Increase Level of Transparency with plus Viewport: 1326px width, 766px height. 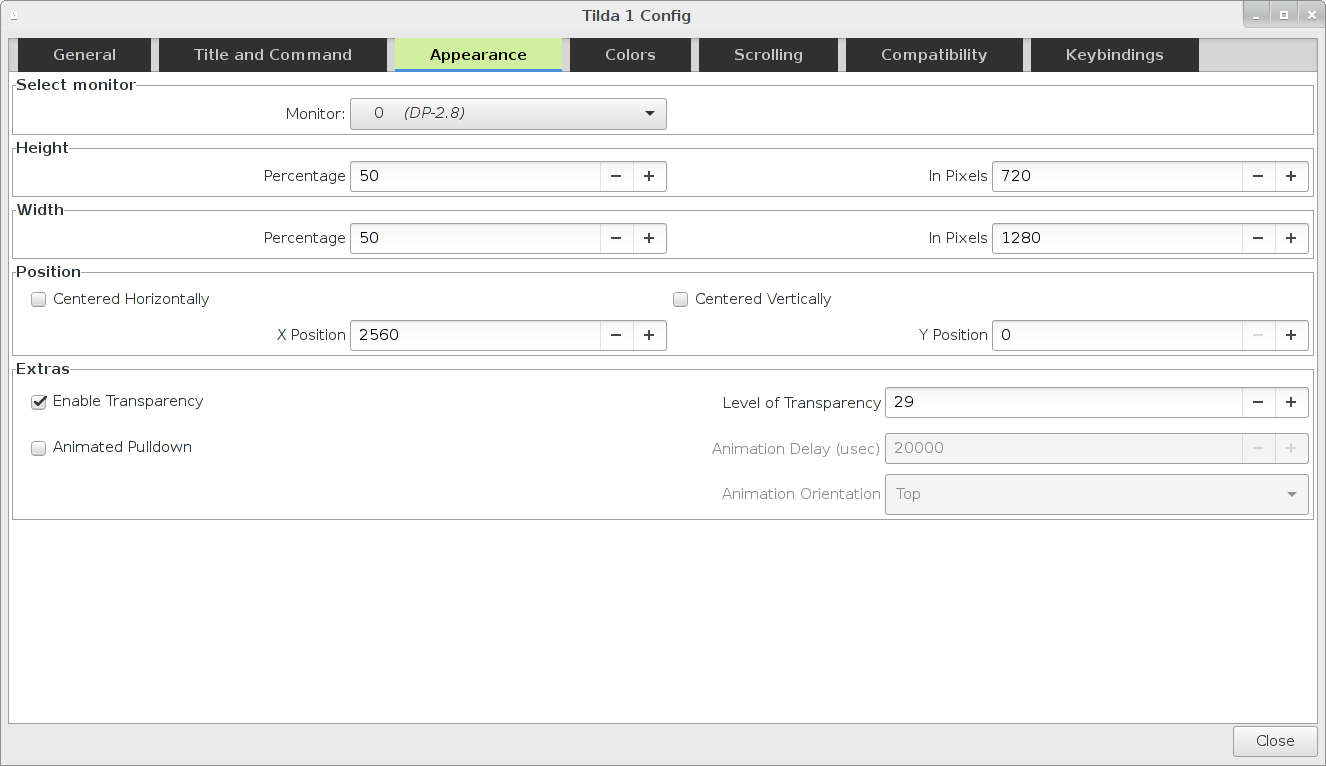(1291, 402)
